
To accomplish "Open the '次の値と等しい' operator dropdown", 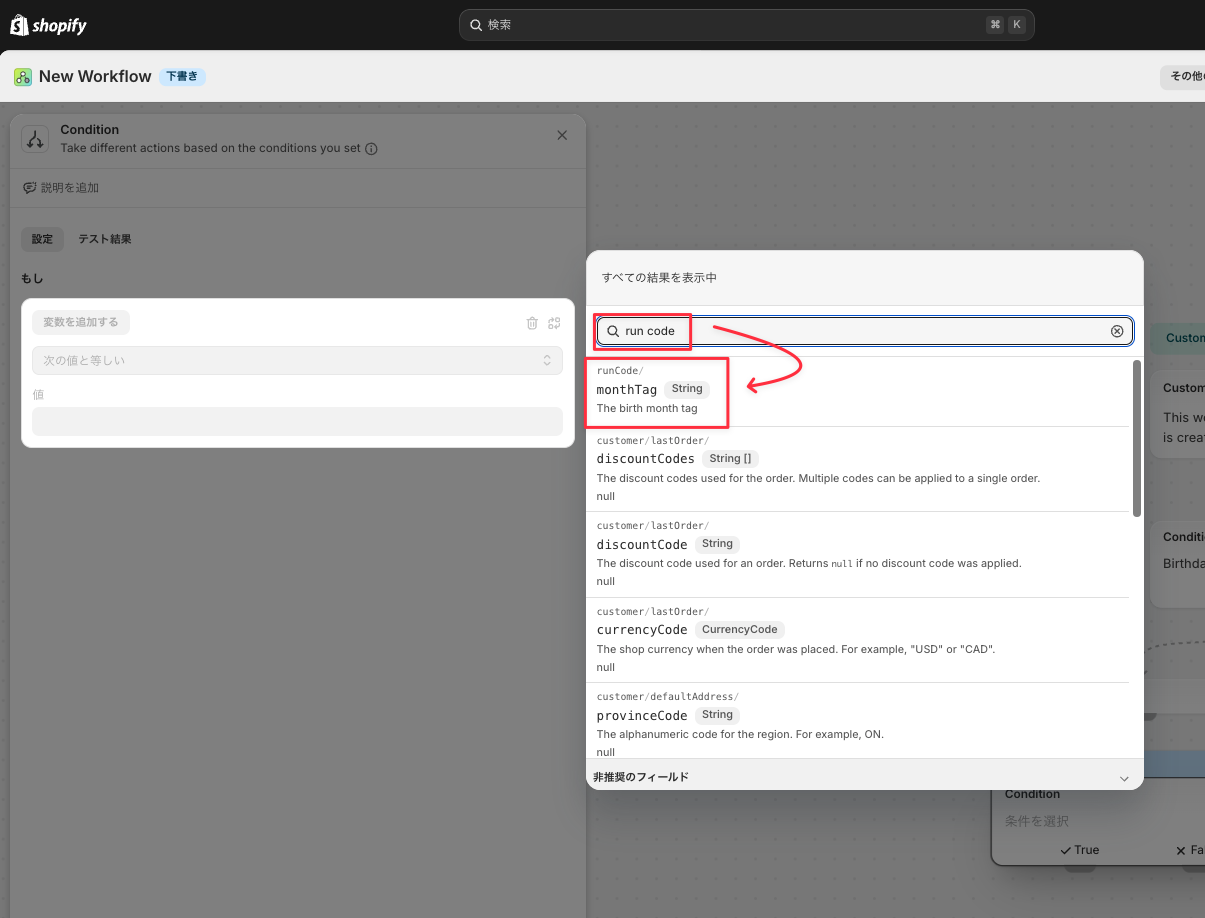I will pyautogui.click(x=297, y=360).
